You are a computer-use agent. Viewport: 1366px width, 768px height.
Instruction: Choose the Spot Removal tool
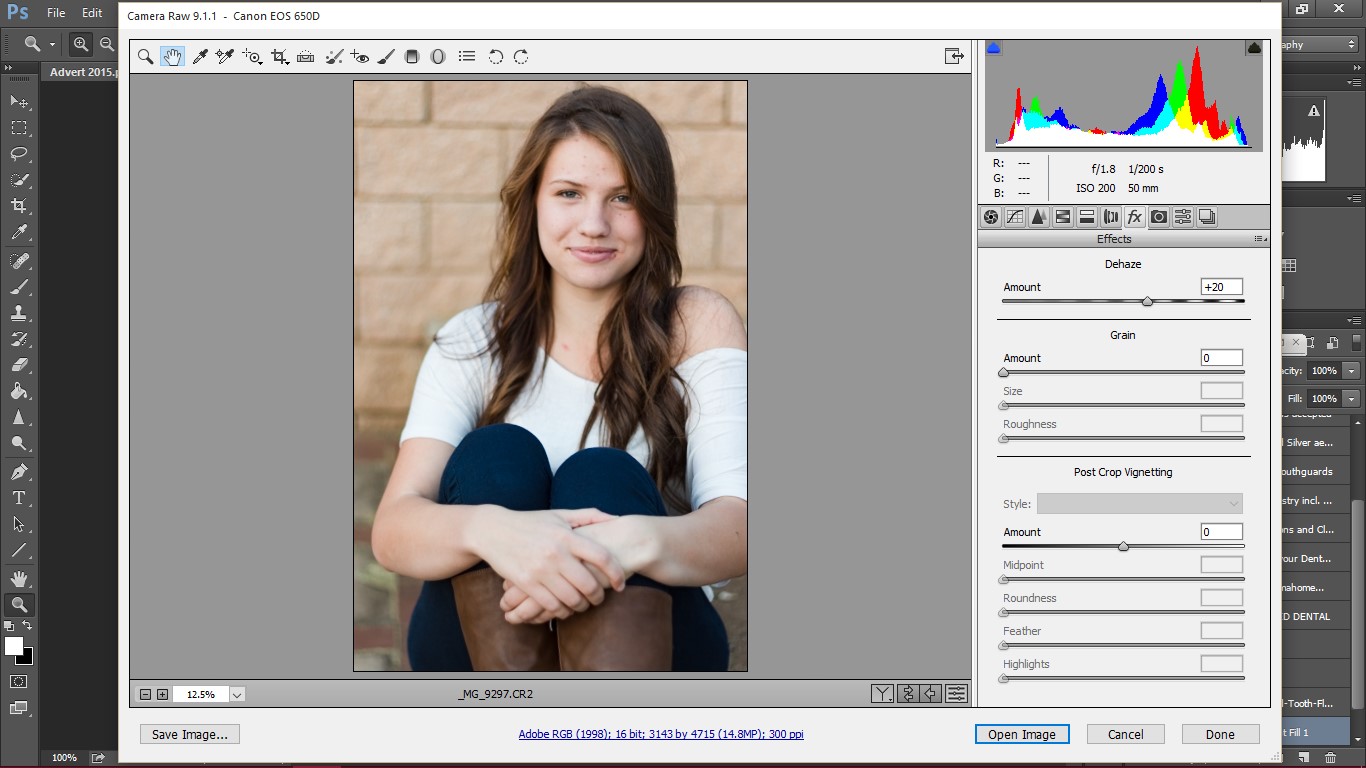(334, 57)
